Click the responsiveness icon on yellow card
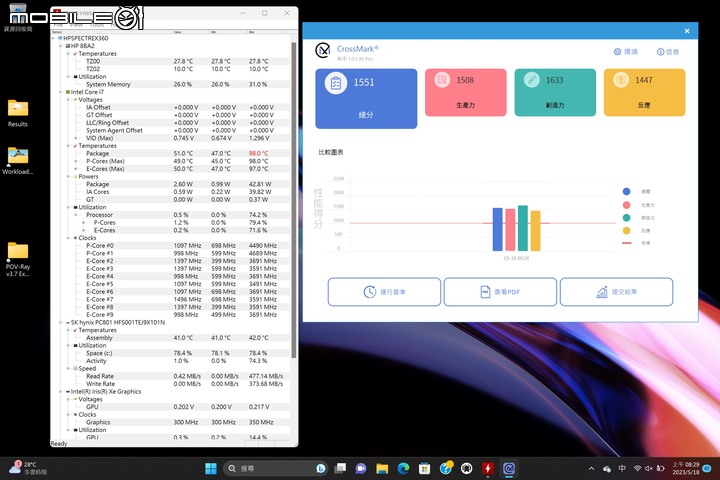Screen dimensions: 720x480 pyautogui.click(x=621, y=80)
